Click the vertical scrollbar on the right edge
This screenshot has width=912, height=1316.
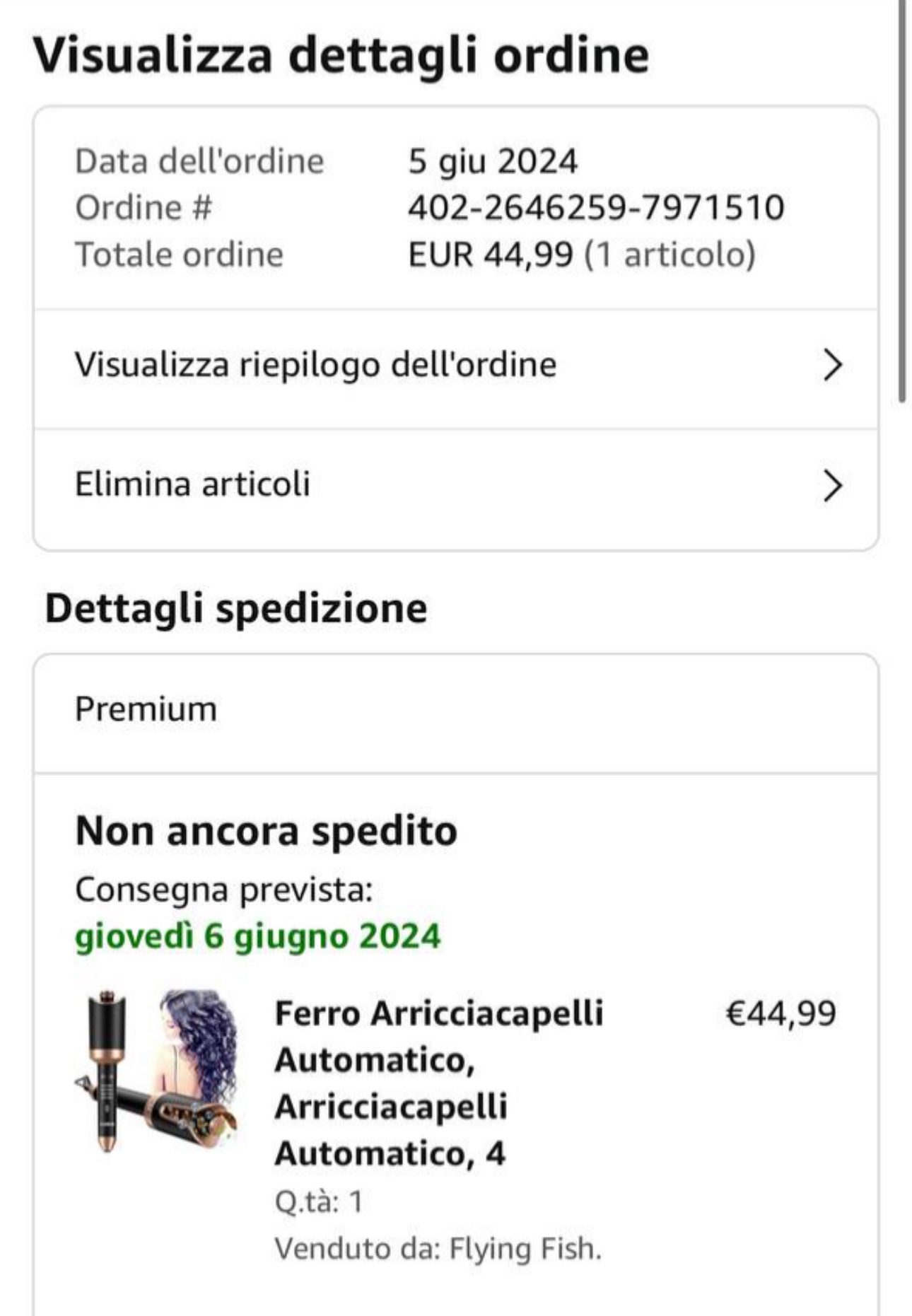[x=902, y=202]
